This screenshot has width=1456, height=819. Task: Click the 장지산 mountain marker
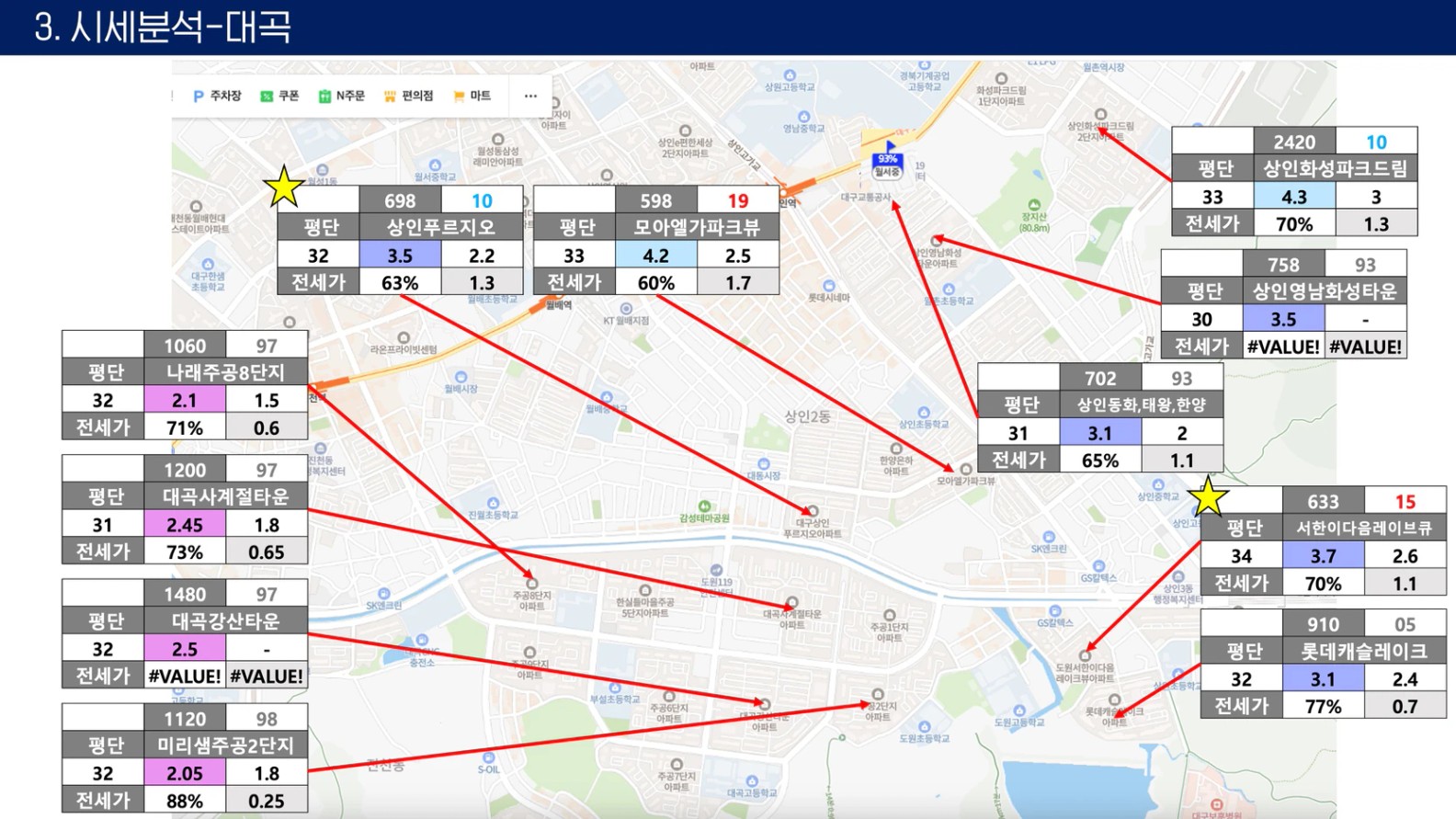click(x=1034, y=216)
